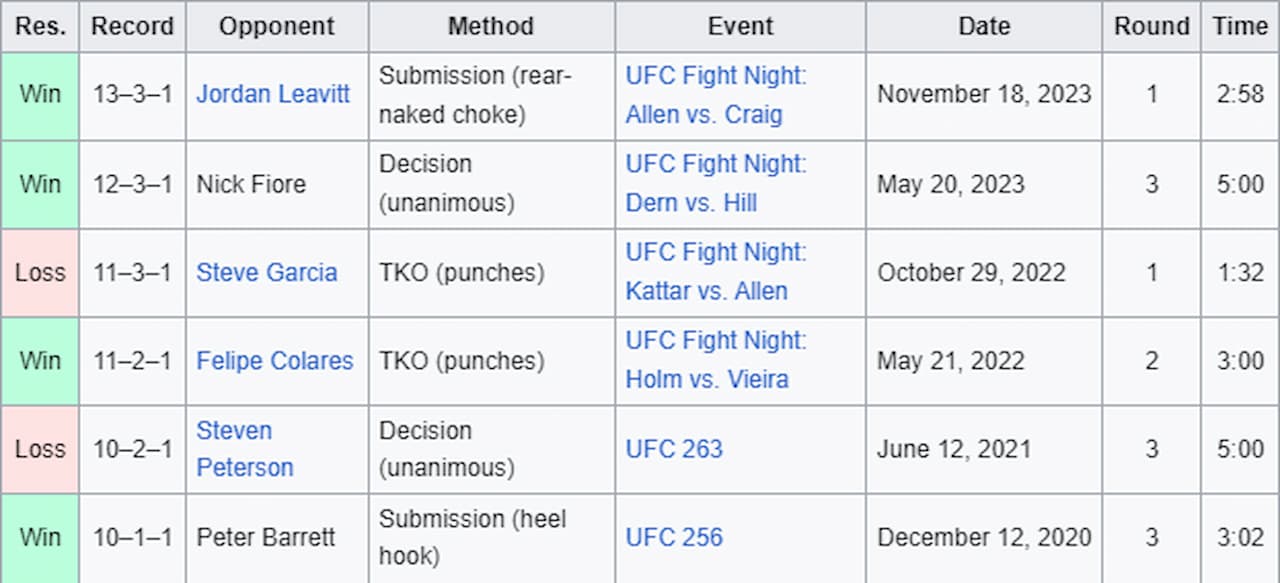This screenshot has height=583, width=1280.
Task: Select the Event column header
Action: (740, 26)
